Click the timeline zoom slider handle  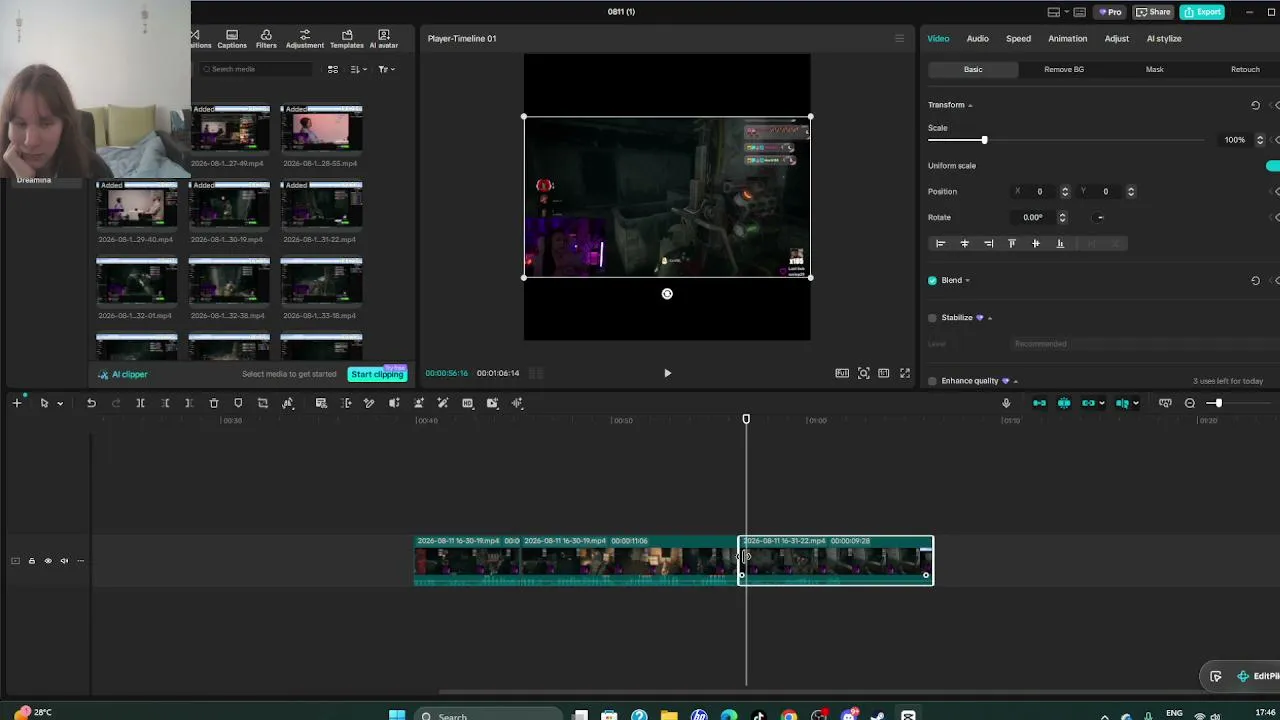(x=1217, y=403)
